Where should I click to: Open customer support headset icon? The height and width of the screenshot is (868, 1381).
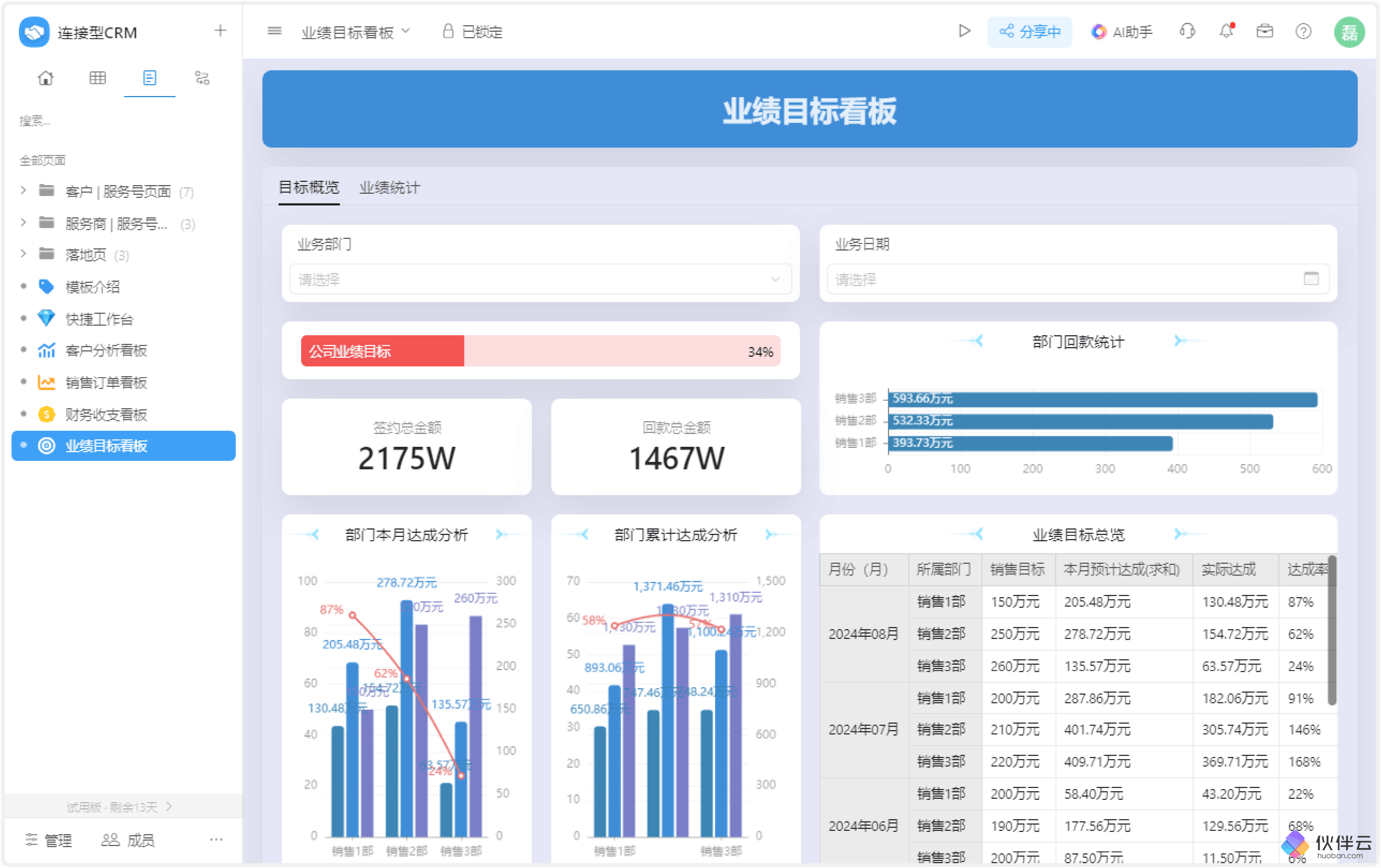[1187, 31]
